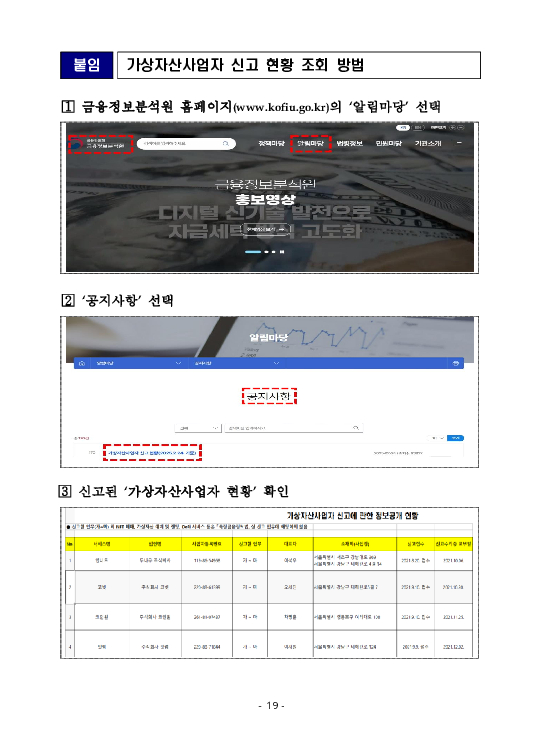The image size is (539, 737).
Task: Click the blue button beside list-count dropdown
Action: pos(455,438)
